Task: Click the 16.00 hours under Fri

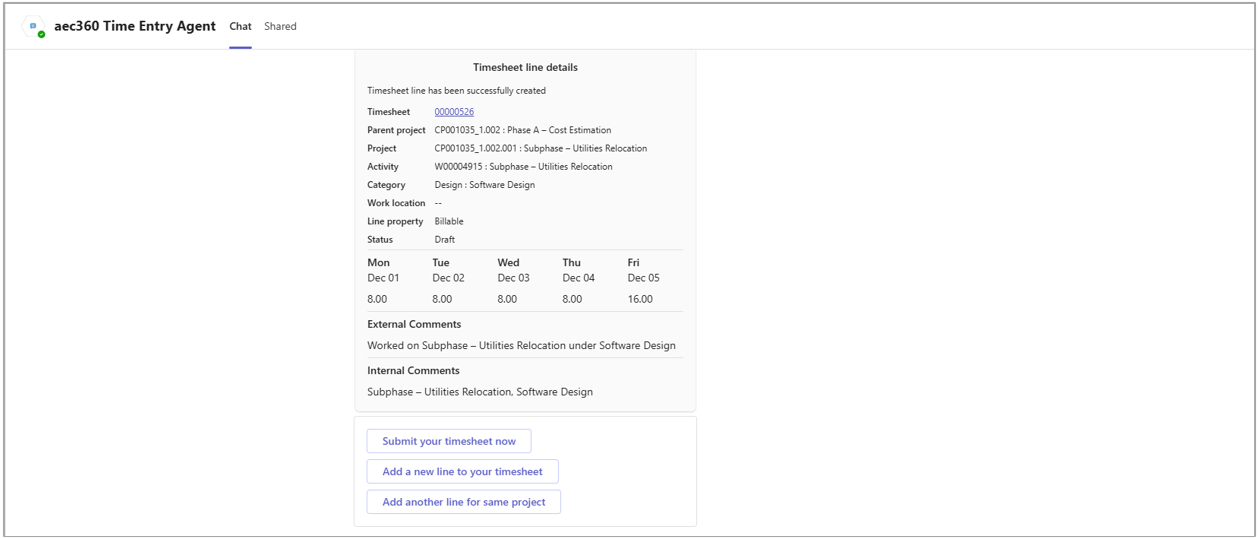Action: [640, 299]
